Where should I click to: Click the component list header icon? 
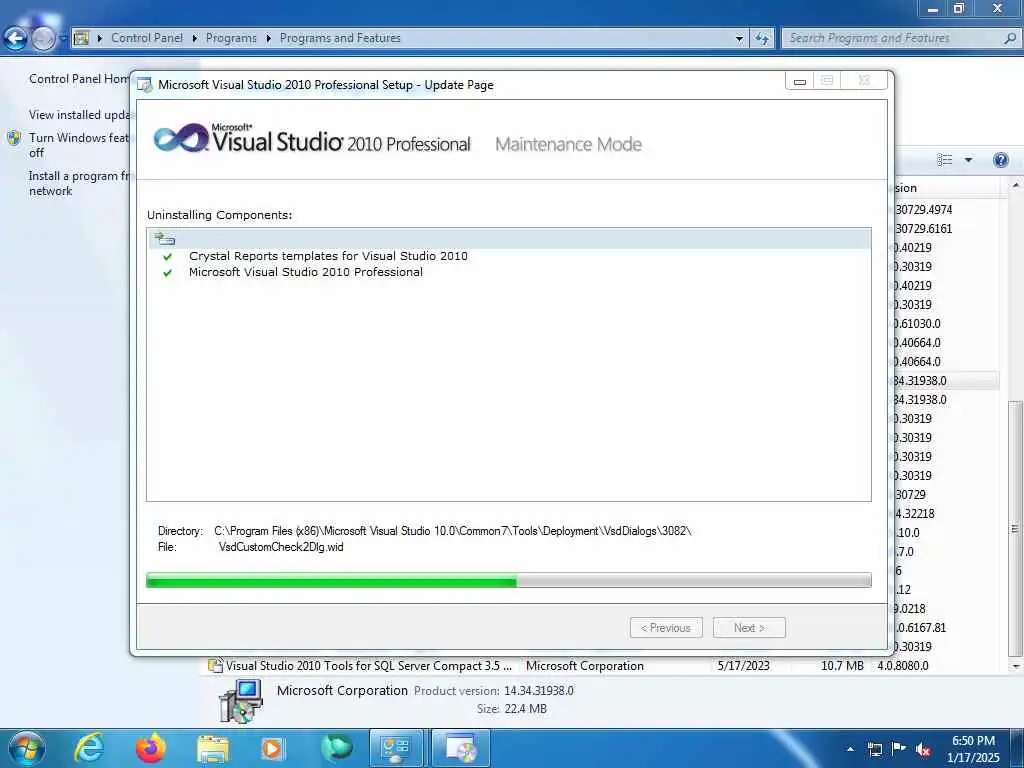[165, 238]
